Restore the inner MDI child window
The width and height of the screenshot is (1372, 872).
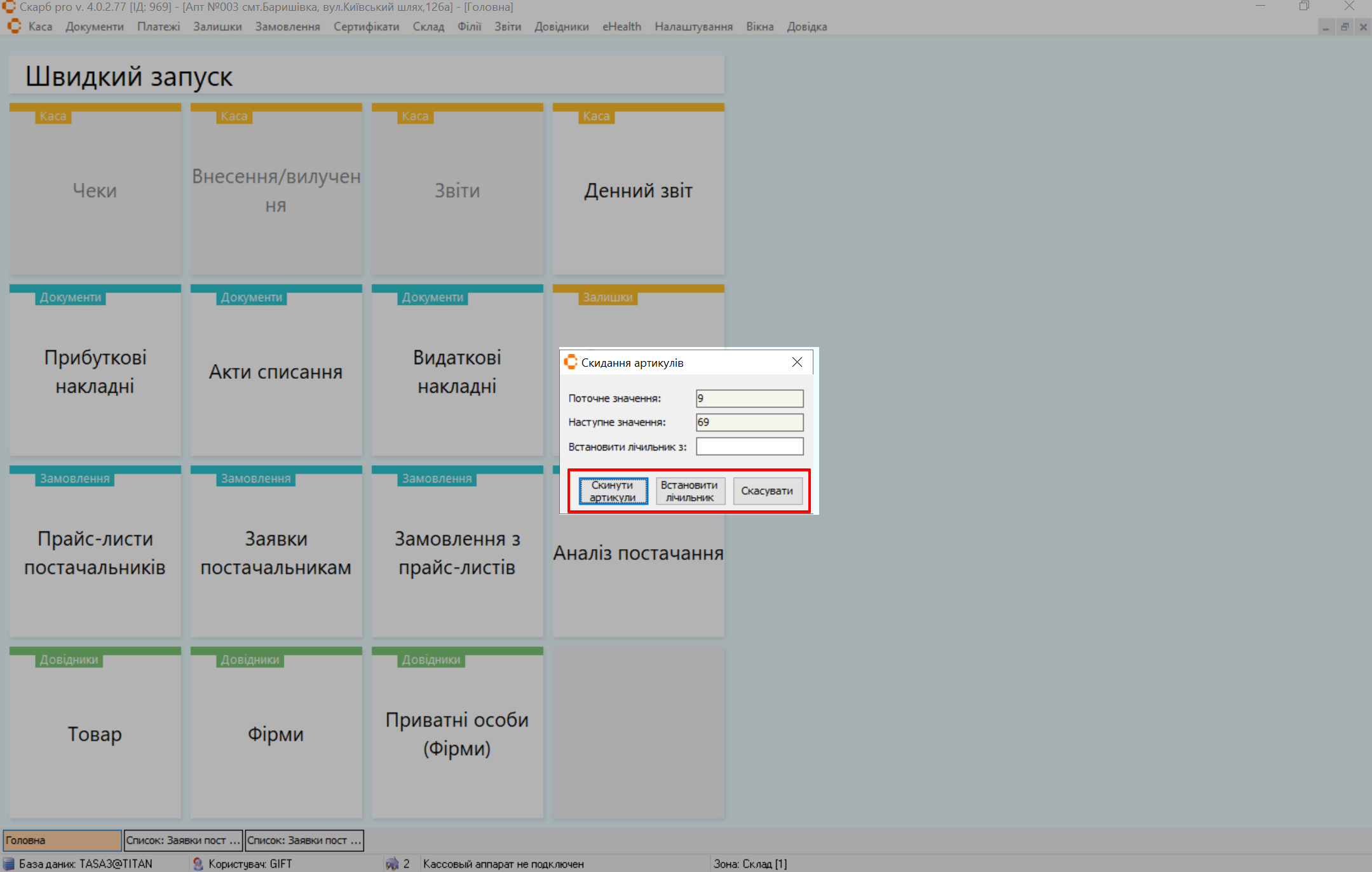click(x=1344, y=27)
